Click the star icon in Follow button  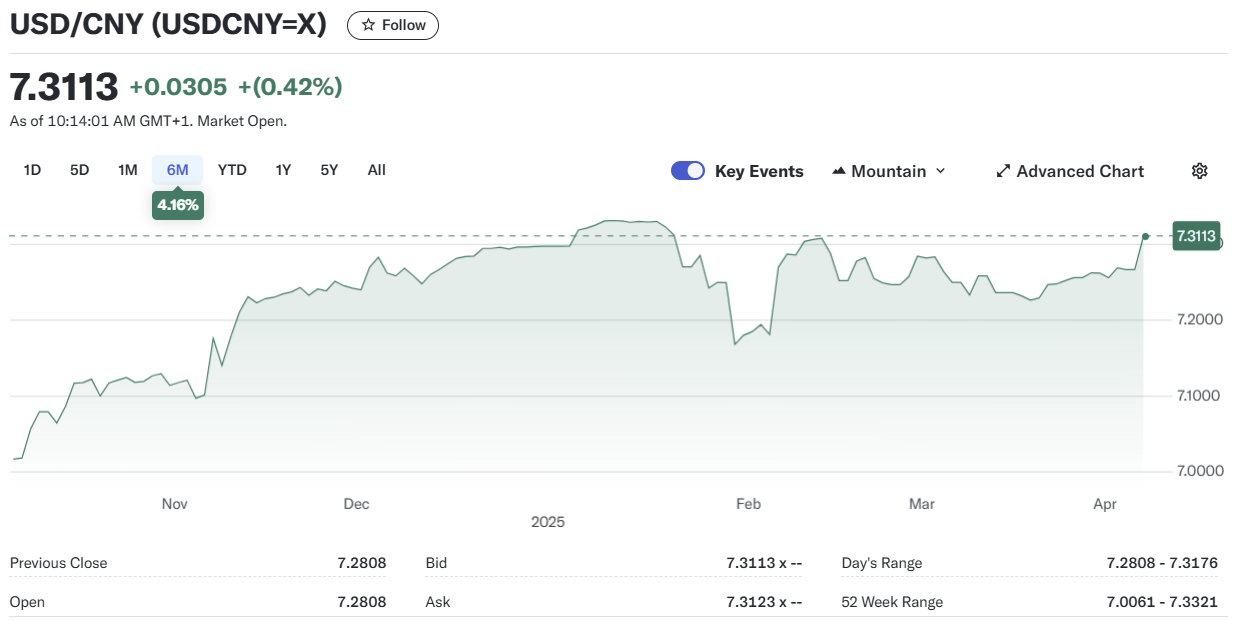[x=368, y=25]
